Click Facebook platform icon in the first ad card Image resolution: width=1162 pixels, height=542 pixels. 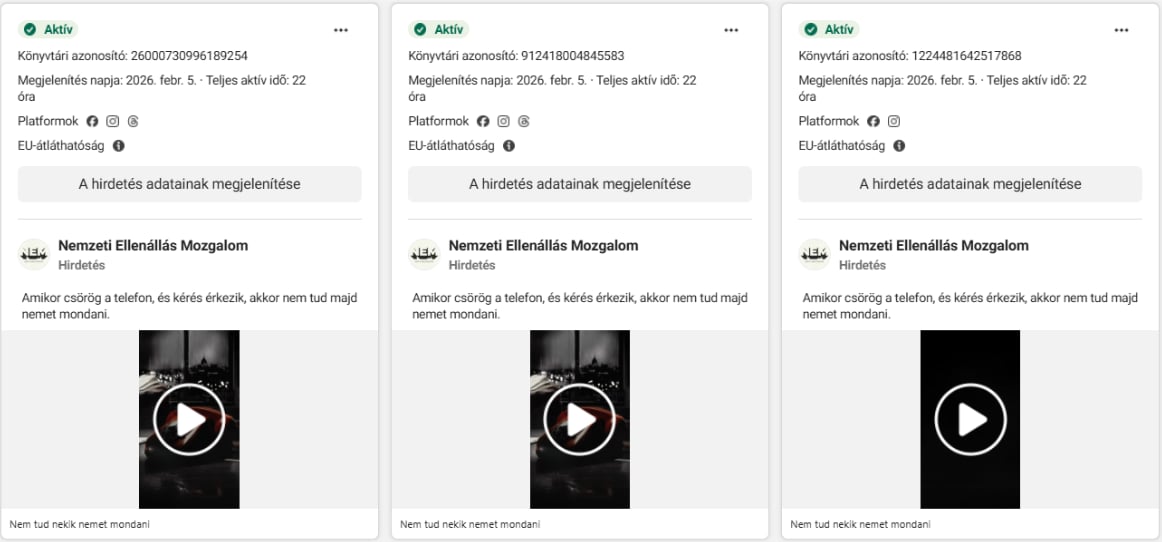93,121
